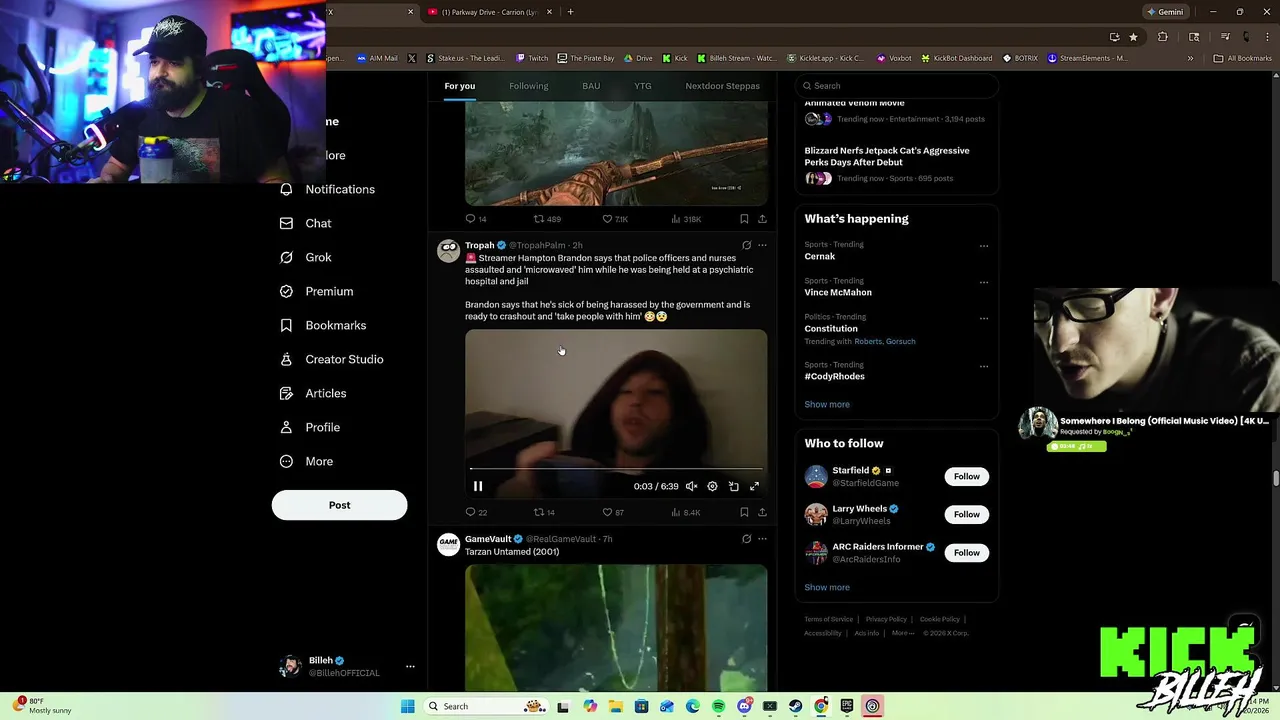Open a new browser tab
1280x720 pixels.
pyautogui.click(x=570, y=12)
